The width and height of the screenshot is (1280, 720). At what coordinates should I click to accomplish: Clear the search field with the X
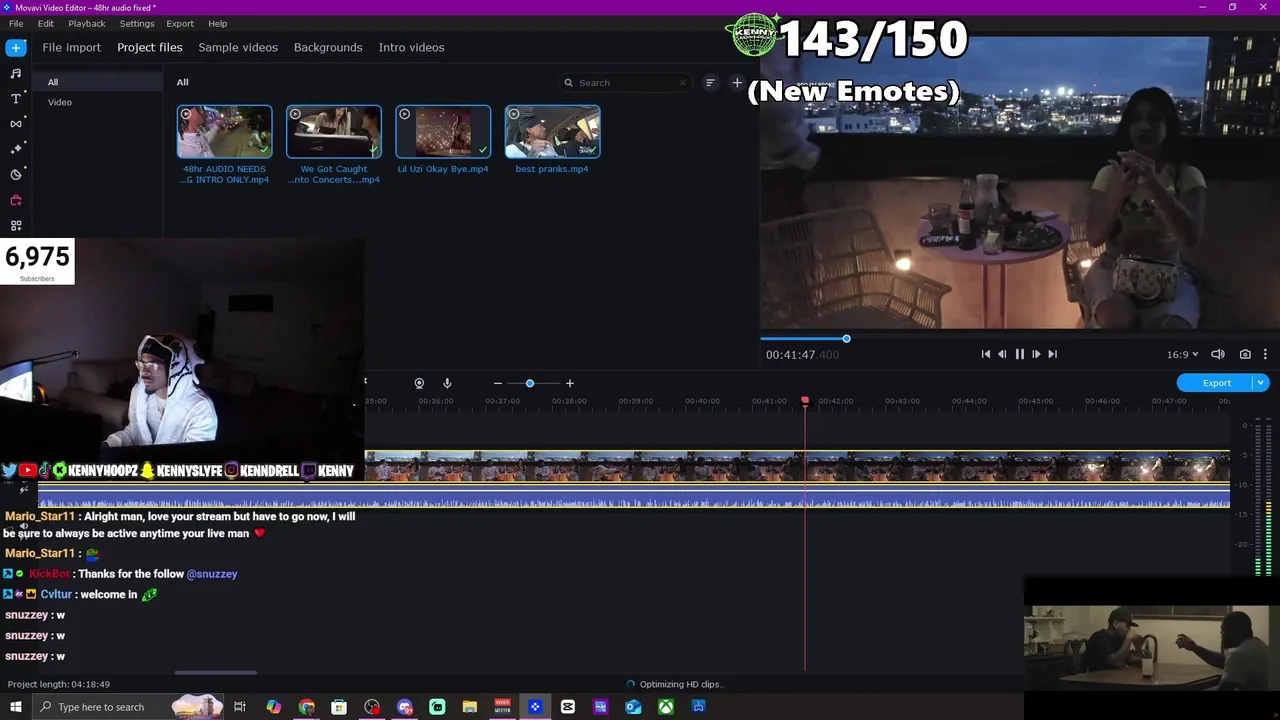683,83
